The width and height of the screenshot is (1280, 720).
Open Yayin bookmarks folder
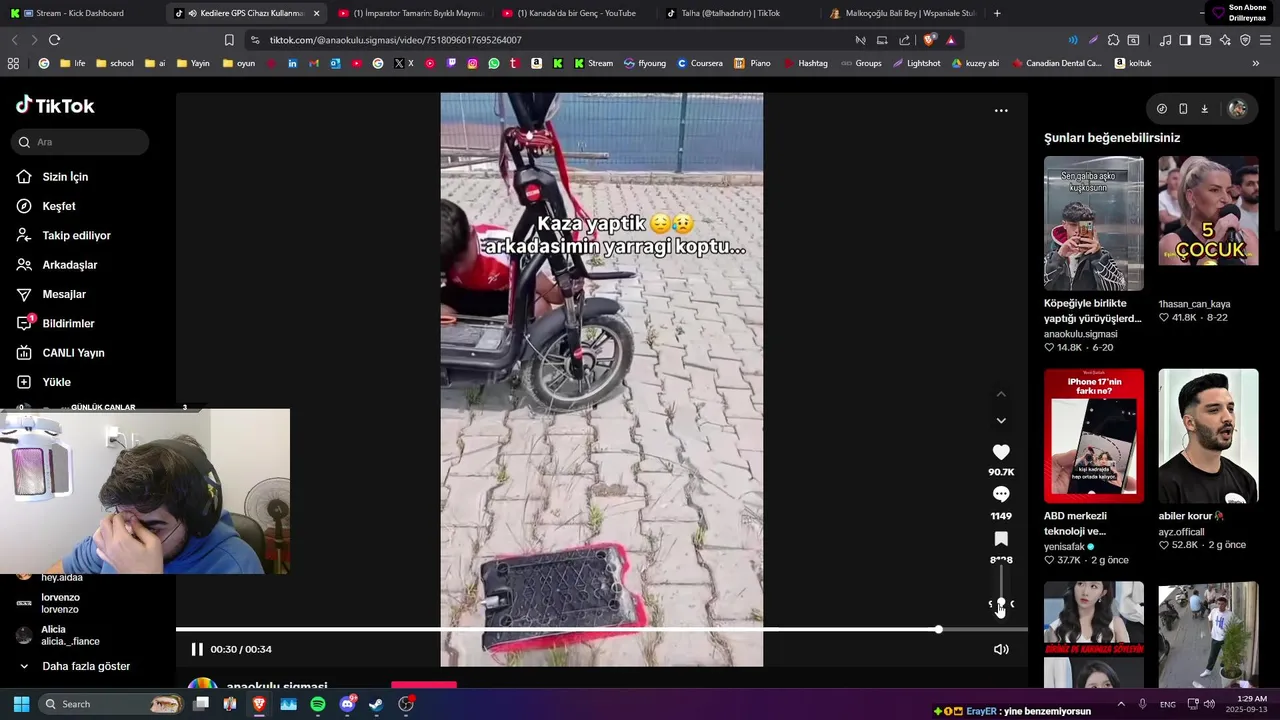(x=193, y=63)
